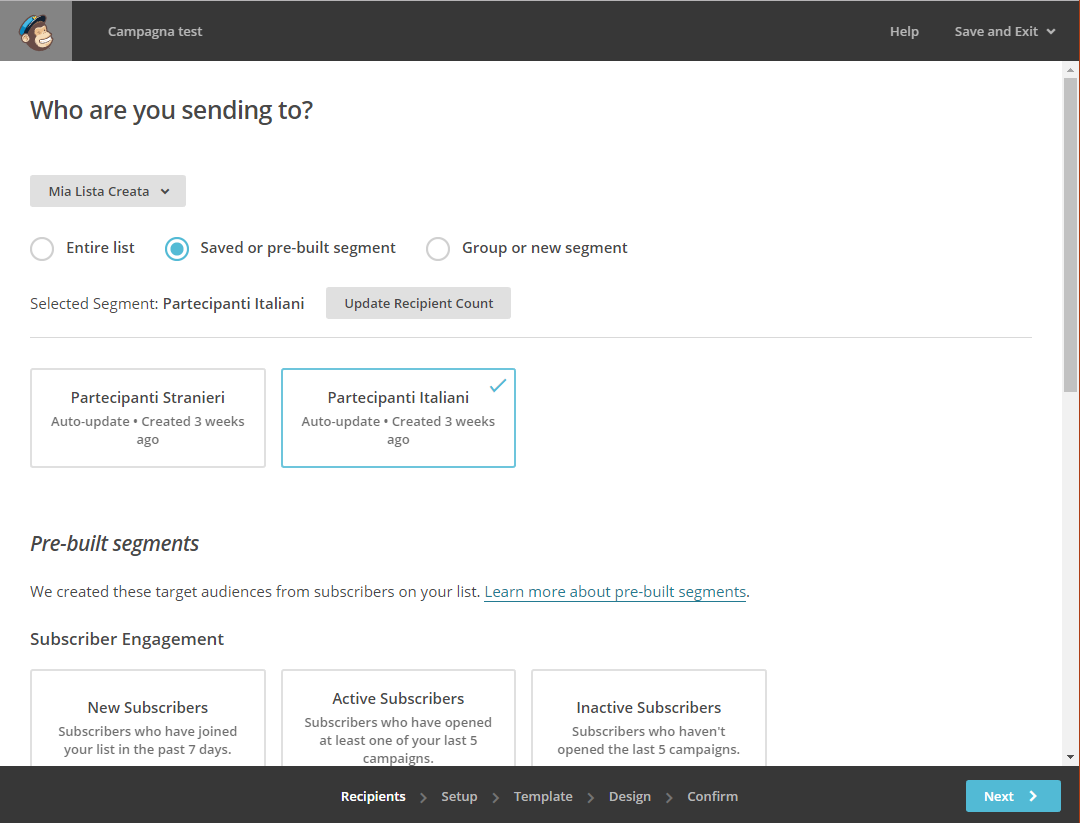Viewport: 1080px width, 823px height.
Task: Select the Partecipanti Stranieri segment card
Action: coord(147,418)
